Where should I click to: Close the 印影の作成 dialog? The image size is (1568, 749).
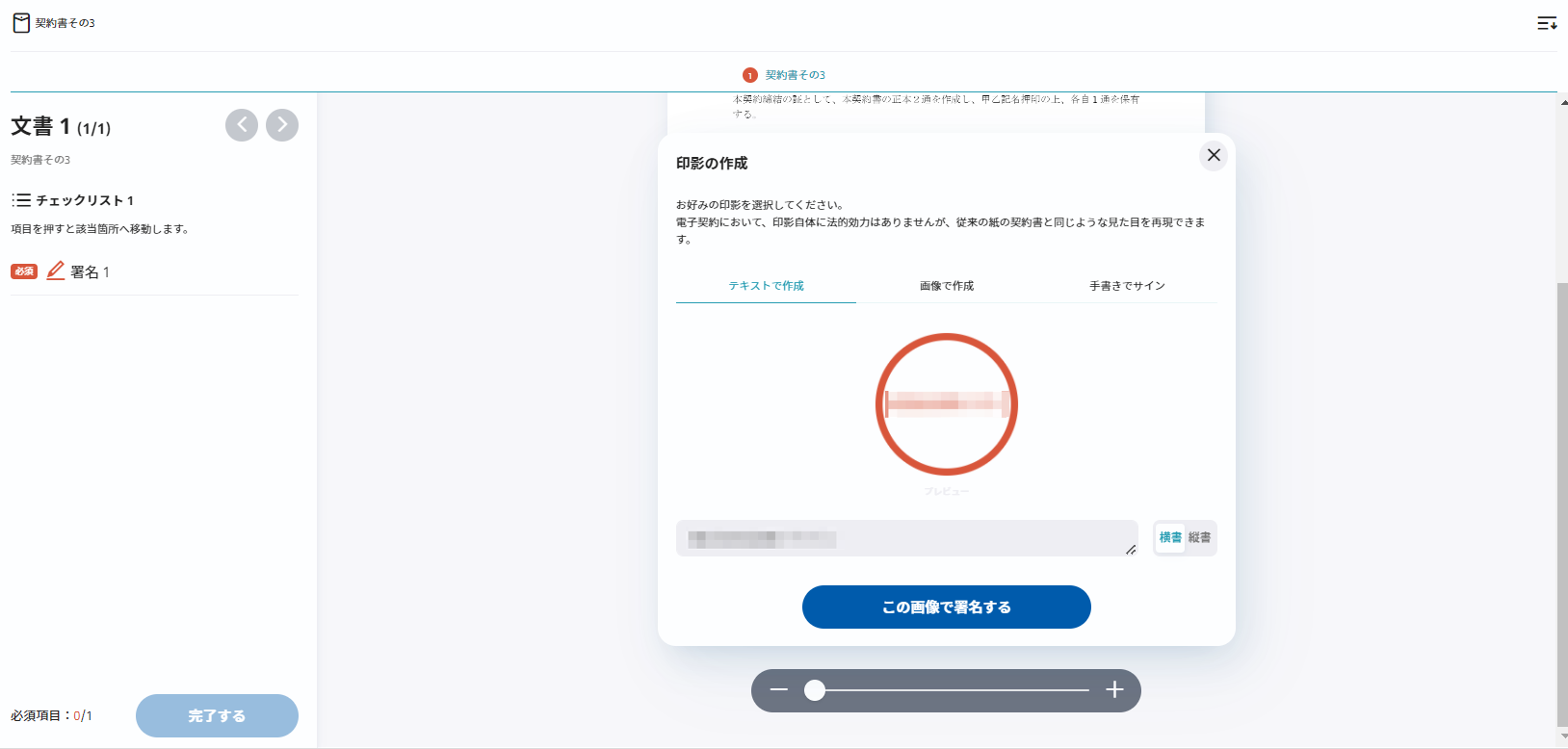coord(1214,155)
